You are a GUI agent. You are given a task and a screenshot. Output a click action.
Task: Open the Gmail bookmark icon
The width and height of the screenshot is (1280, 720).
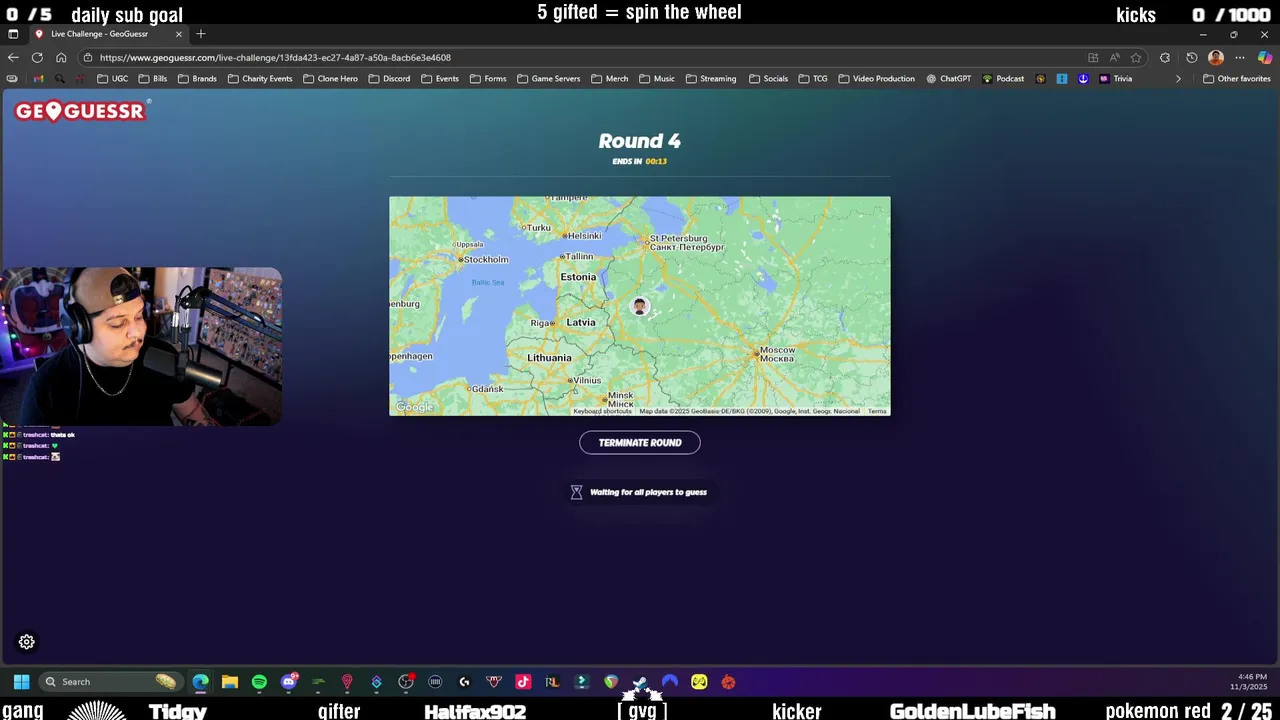[38, 79]
